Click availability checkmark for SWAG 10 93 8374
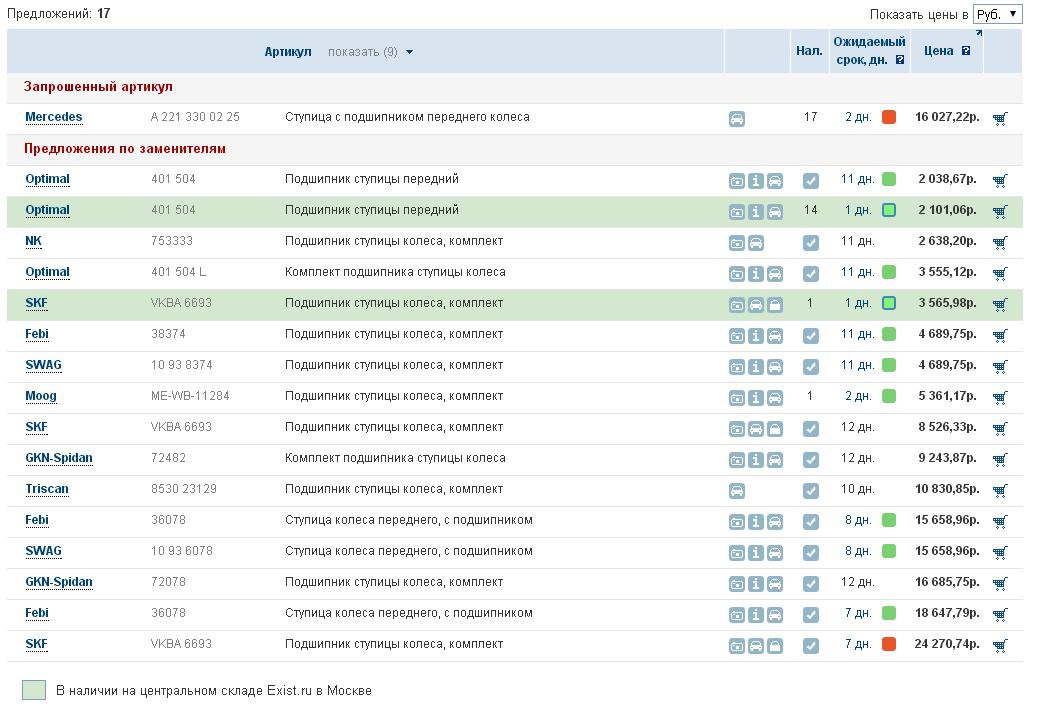The width and height of the screenshot is (1042, 716). click(811, 367)
